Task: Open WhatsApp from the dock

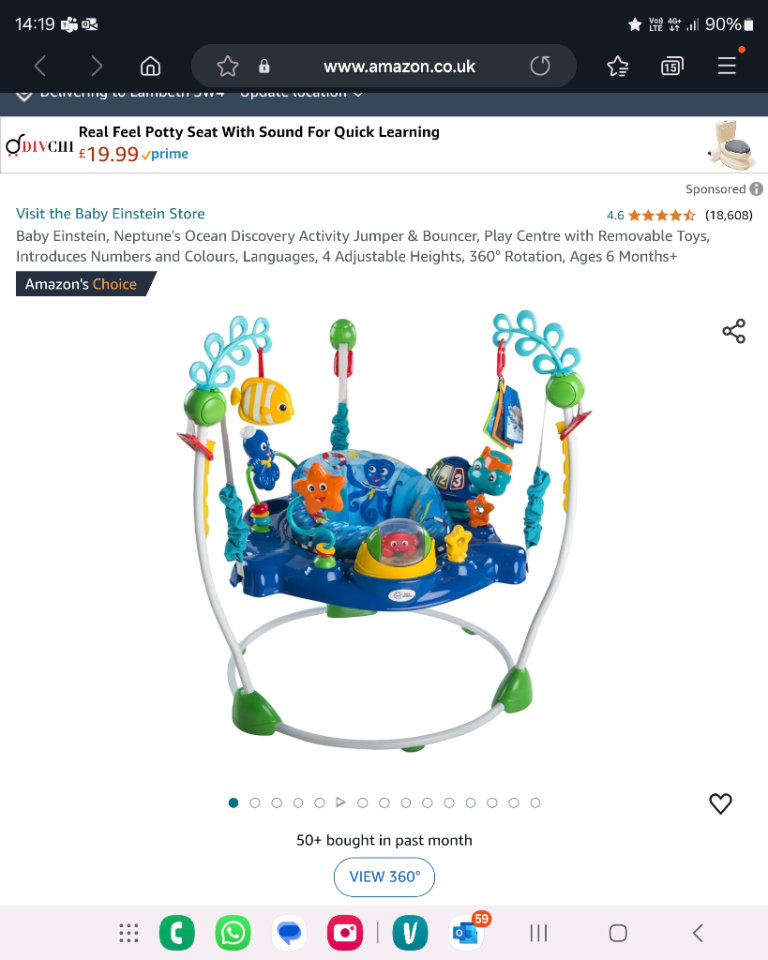Action: 233,933
